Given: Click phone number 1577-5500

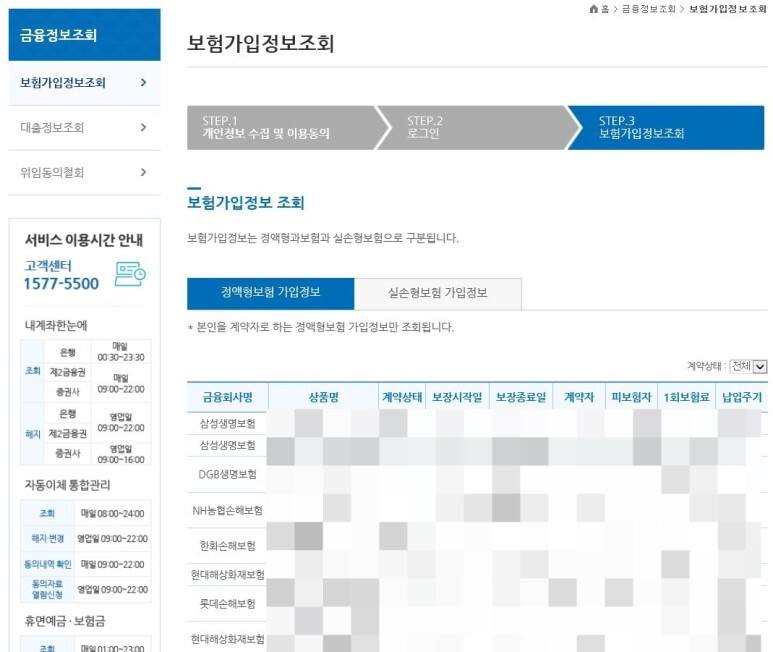Looking at the screenshot, I should [x=61, y=284].
